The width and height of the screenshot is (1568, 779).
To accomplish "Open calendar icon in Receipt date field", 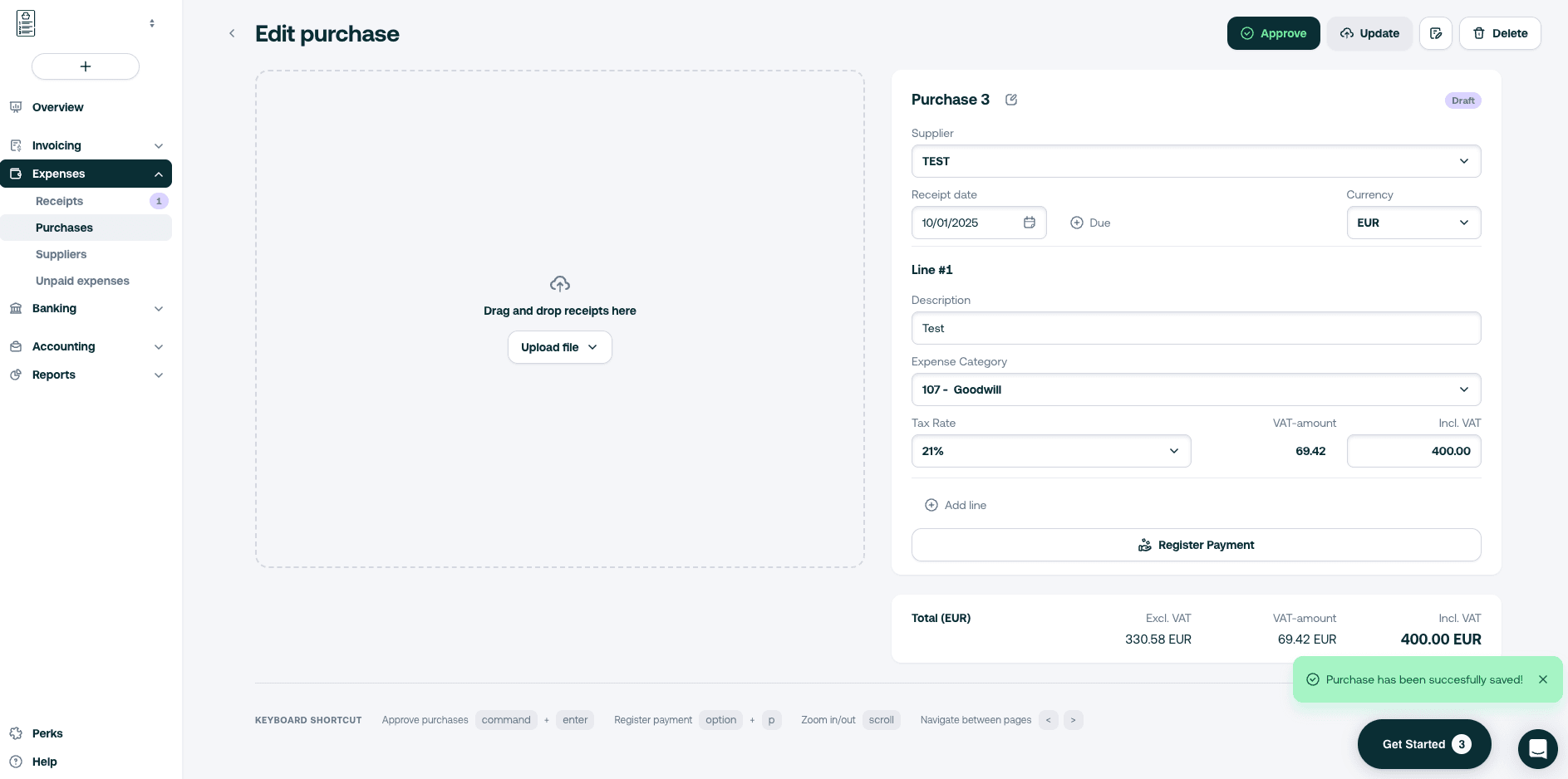I will pyautogui.click(x=1030, y=223).
